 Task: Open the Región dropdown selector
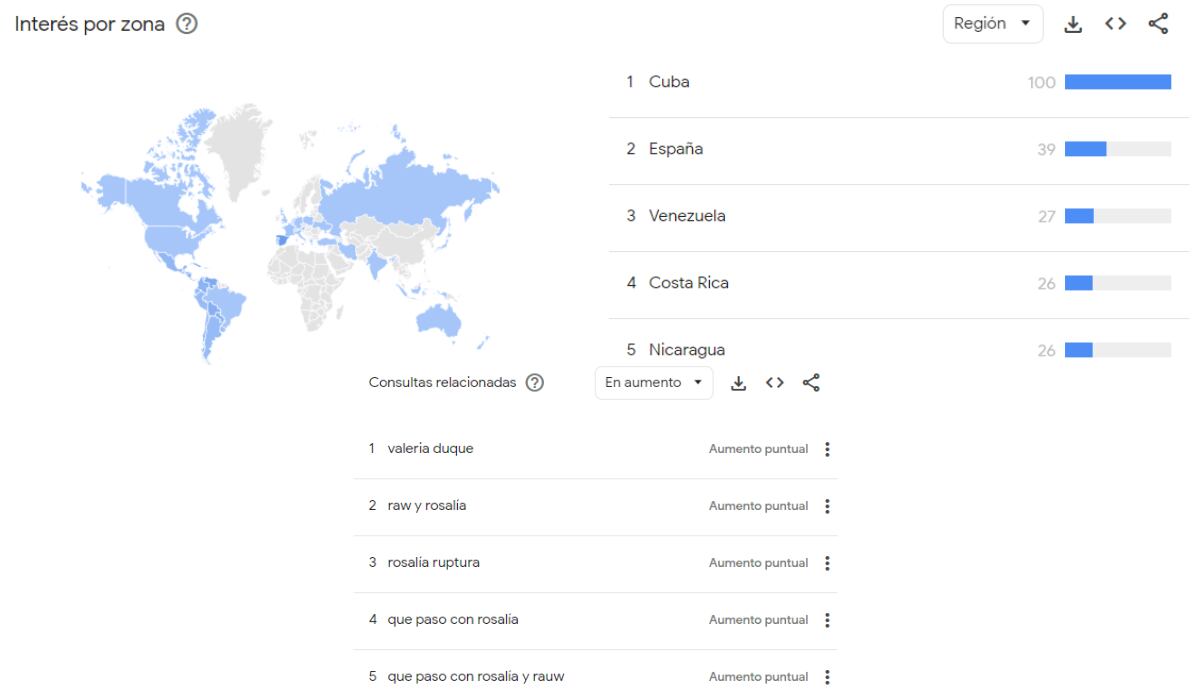point(992,23)
